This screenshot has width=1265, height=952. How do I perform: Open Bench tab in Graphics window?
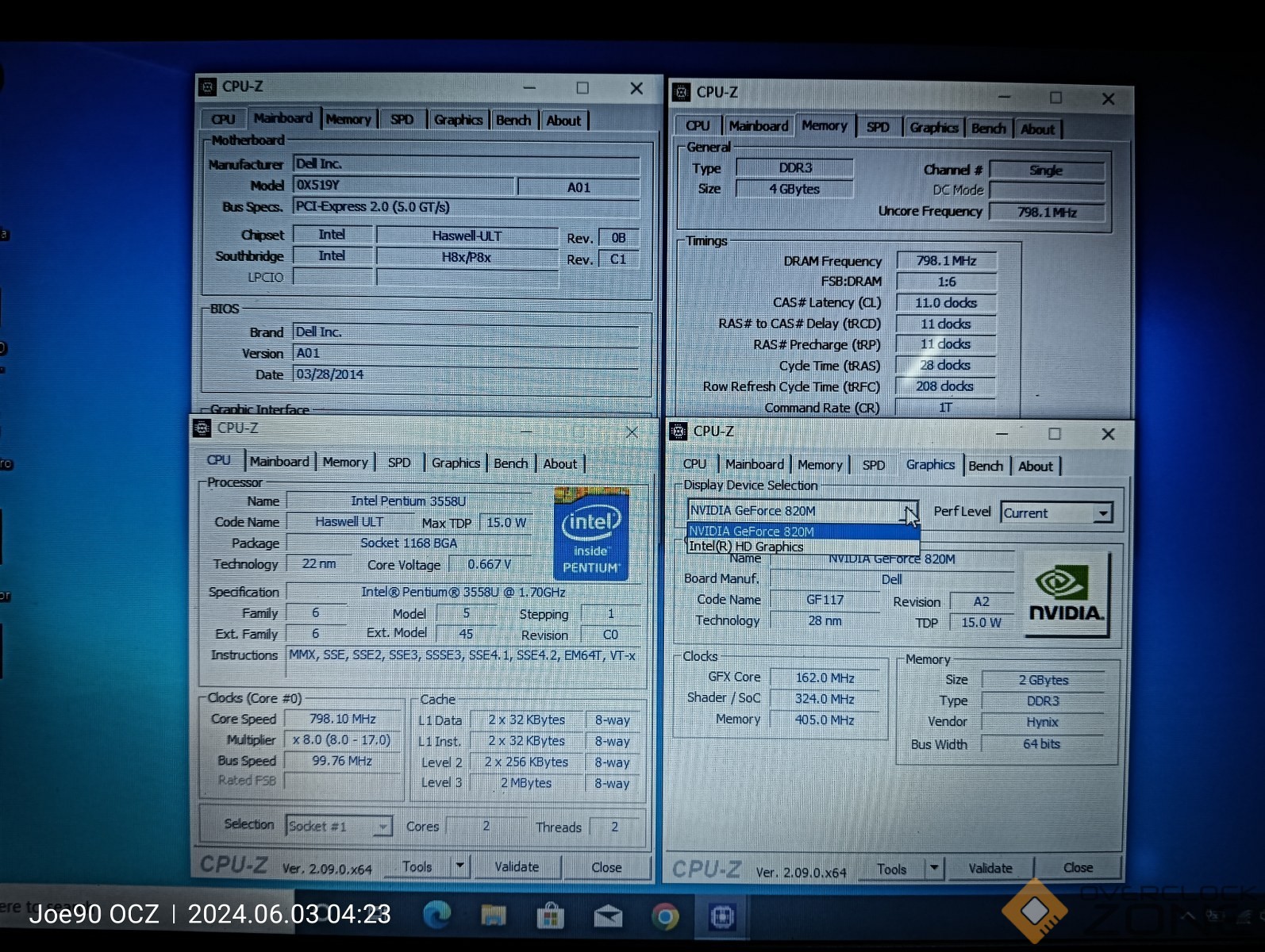pyautogui.click(x=986, y=466)
